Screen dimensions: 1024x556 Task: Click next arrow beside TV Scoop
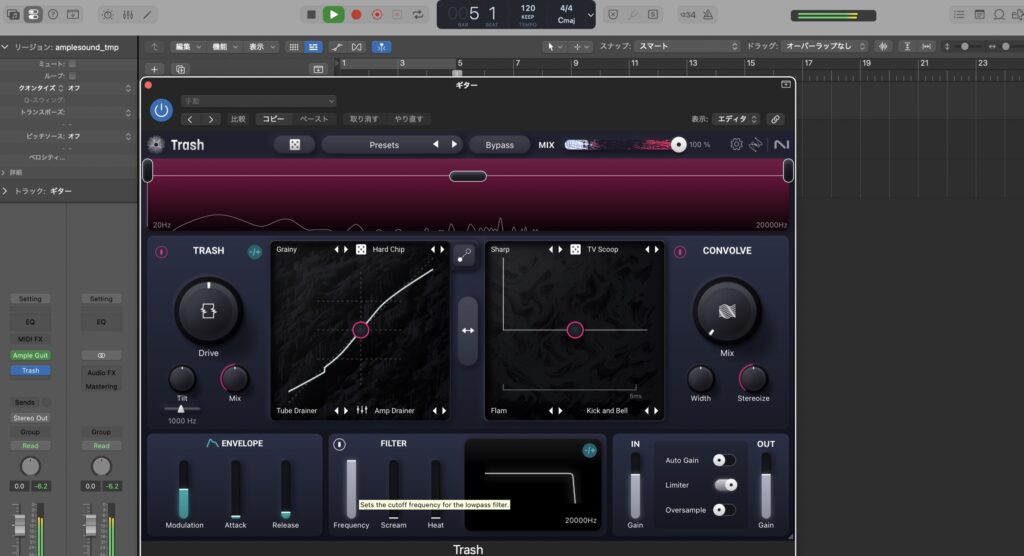[x=656, y=250]
